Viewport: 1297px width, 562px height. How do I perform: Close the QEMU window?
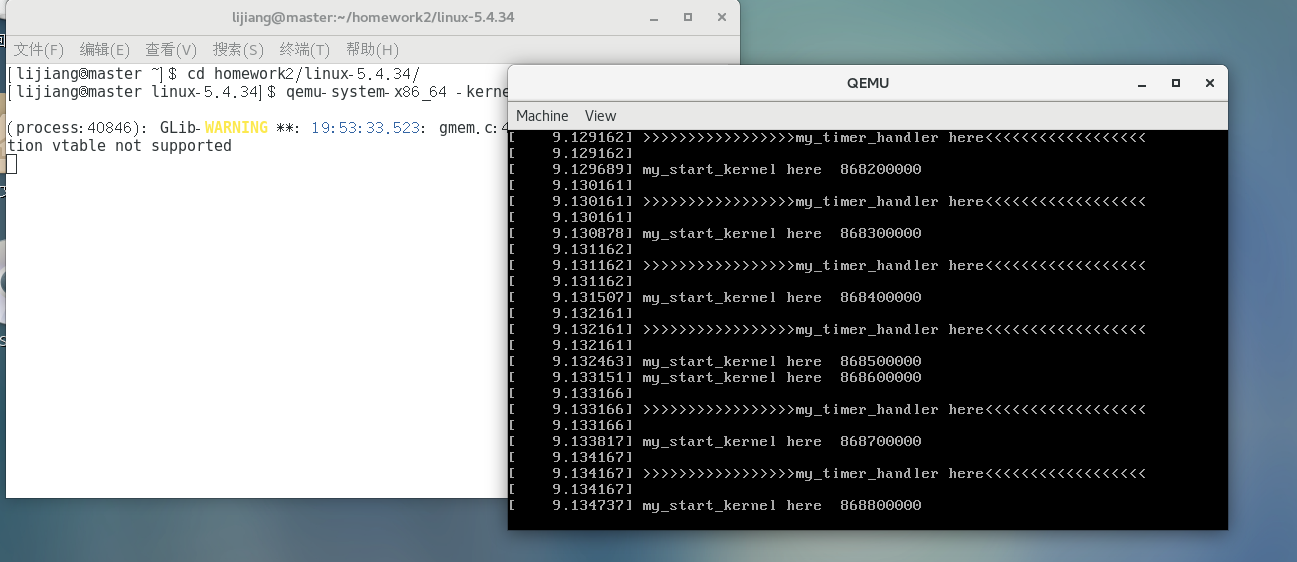click(1210, 84)
